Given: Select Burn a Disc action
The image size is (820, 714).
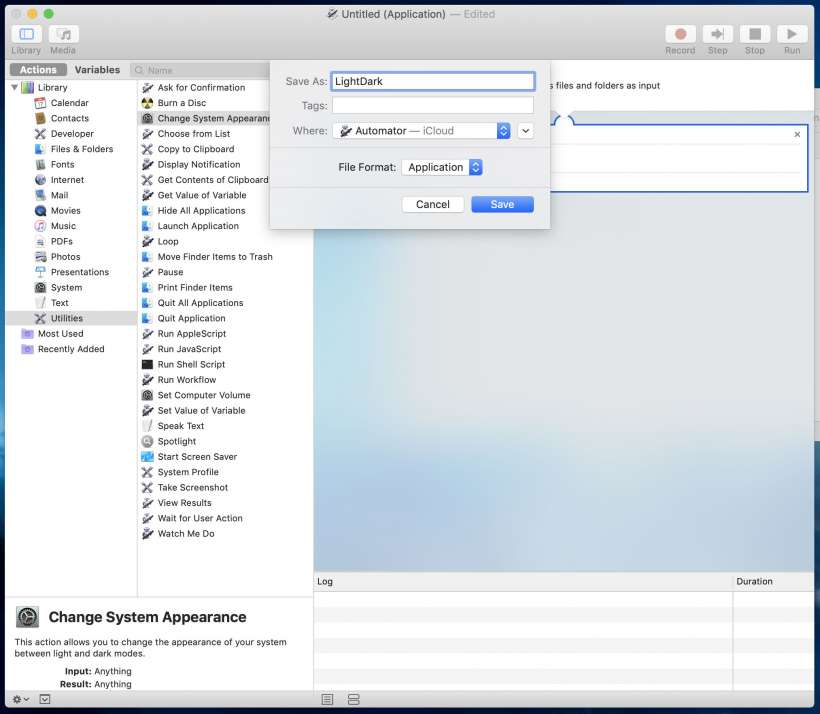Looking at the screenshot, I should (x=181, y=103).
